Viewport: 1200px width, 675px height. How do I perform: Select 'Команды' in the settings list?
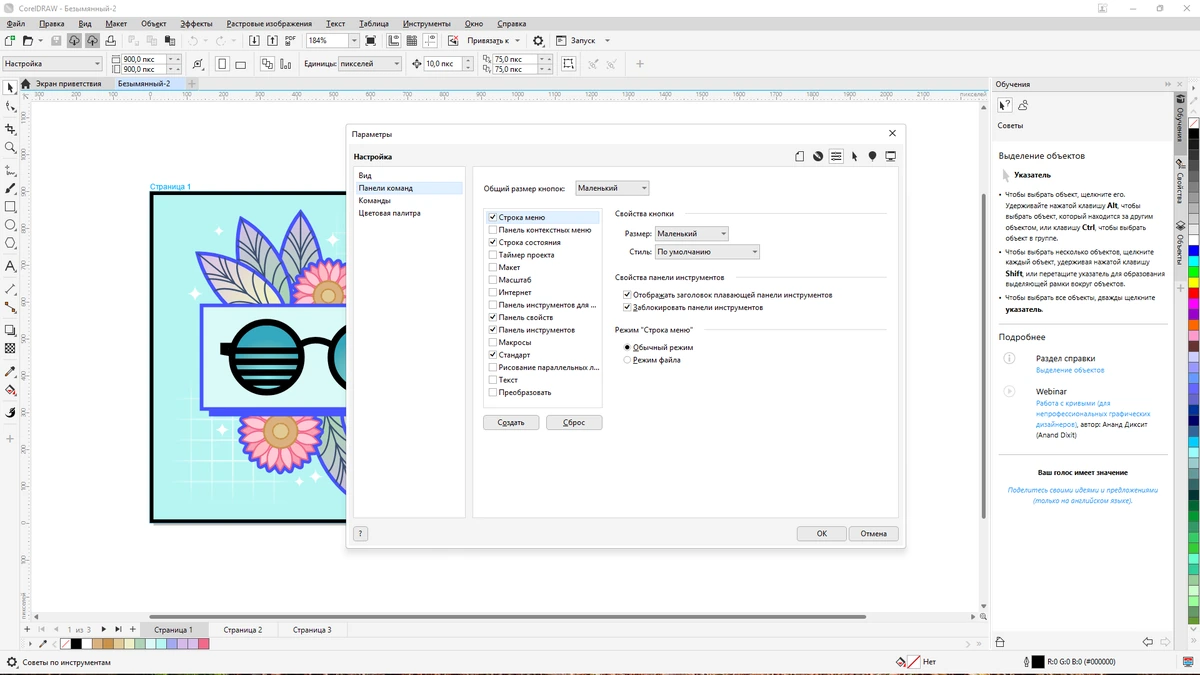tap(375, 200)
